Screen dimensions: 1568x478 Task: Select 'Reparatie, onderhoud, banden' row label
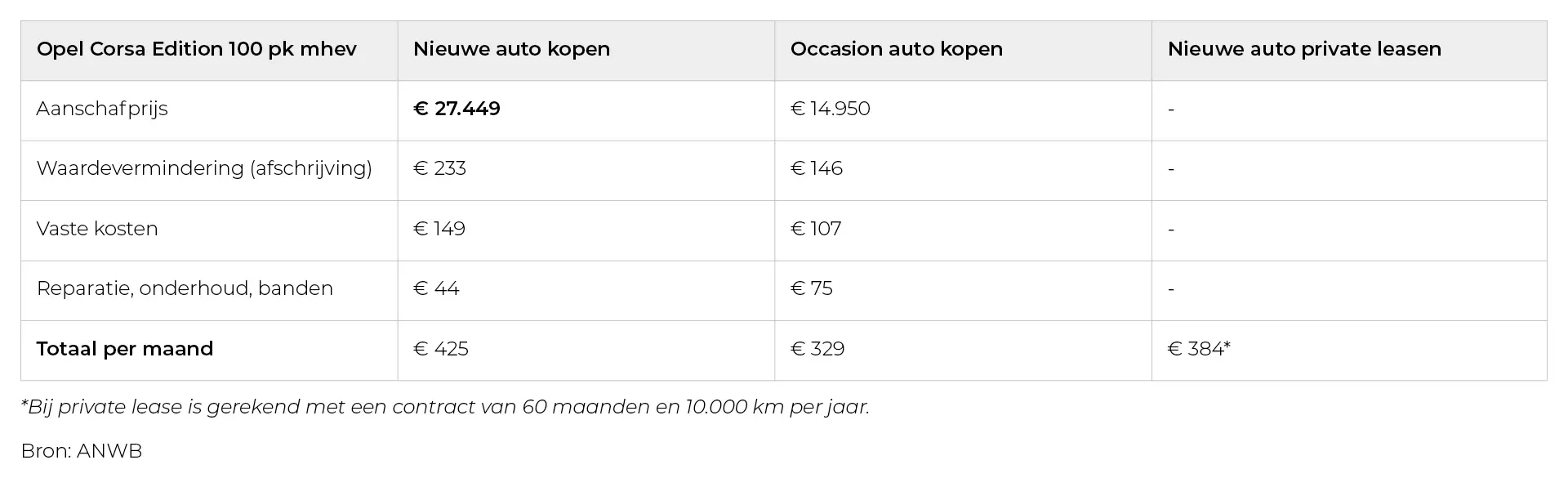point(185,288)
